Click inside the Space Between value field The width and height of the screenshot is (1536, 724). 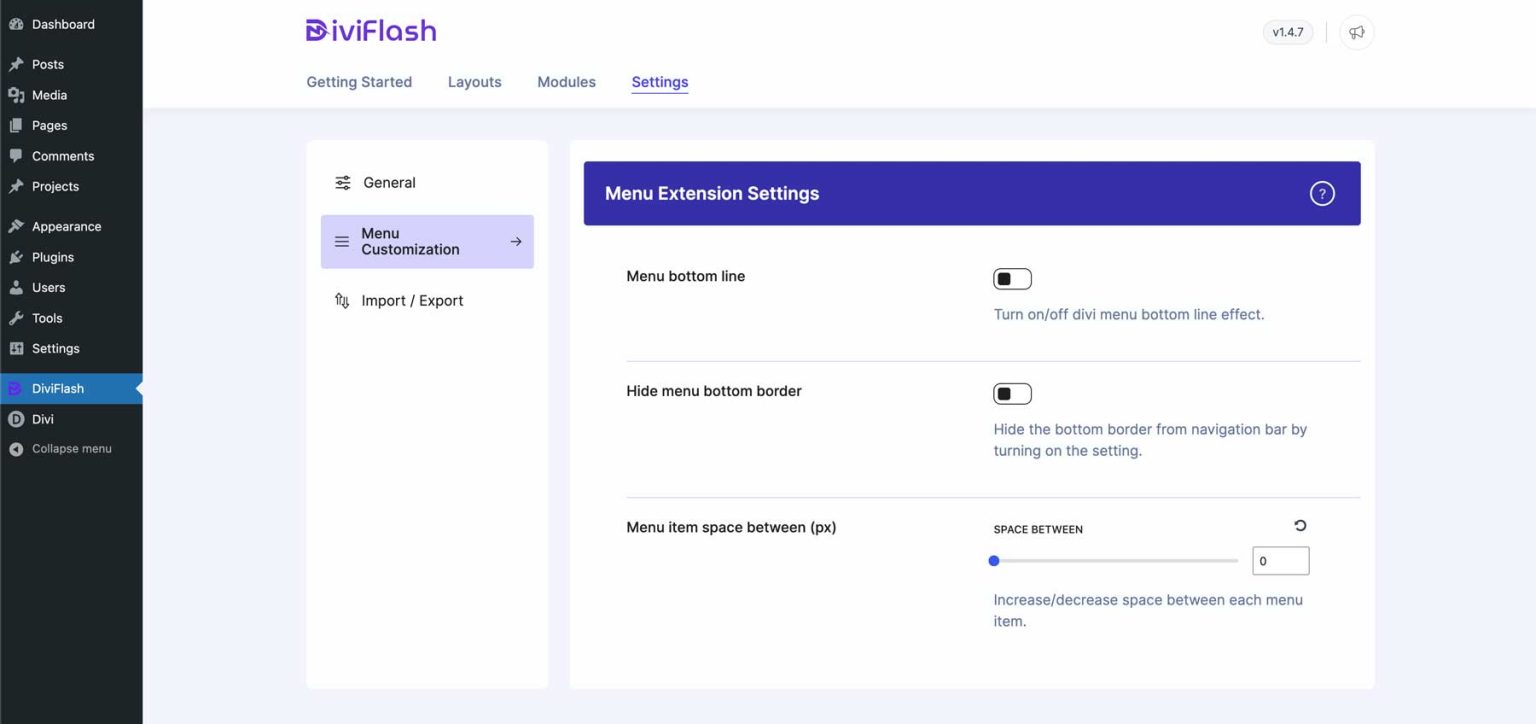pos(1281,560)
